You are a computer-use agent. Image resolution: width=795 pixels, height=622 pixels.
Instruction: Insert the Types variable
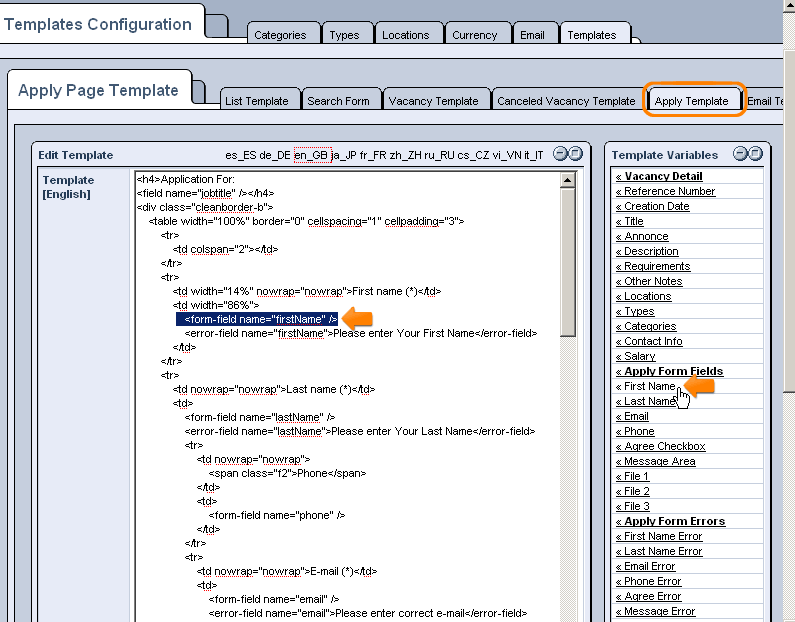tap(635, 311)
